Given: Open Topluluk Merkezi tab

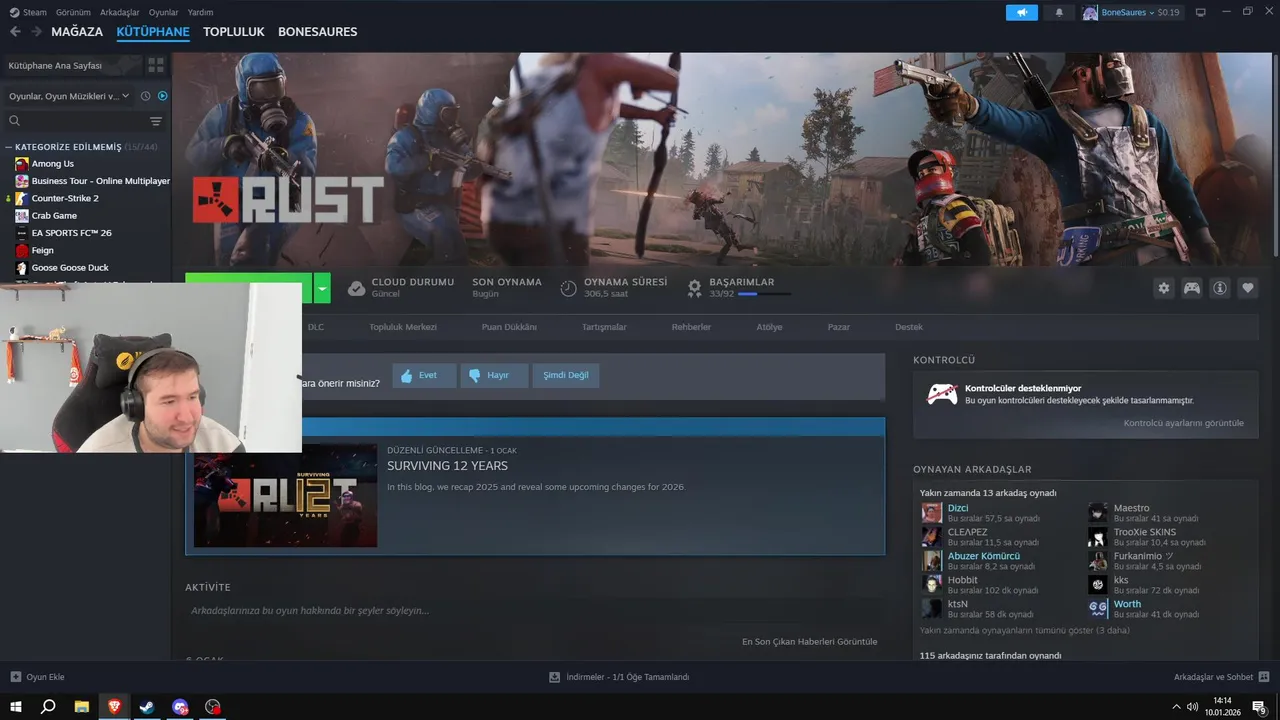Looking at the screenshot, I should [403, 327].
